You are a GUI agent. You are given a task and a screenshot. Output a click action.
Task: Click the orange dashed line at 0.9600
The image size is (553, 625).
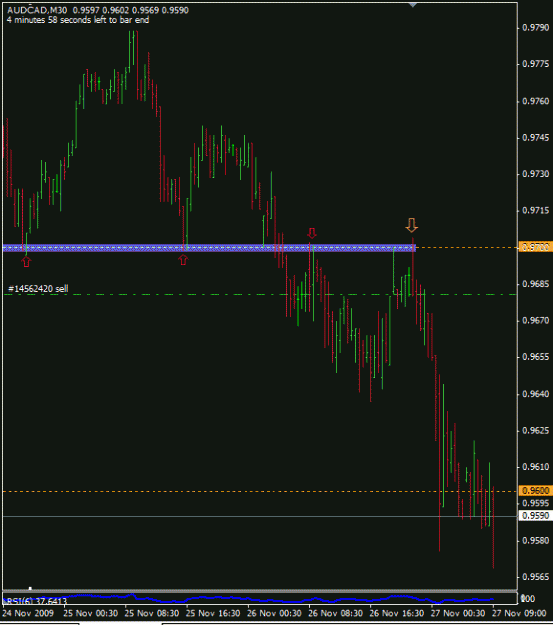pyautogui.click(x=259, y=491)
